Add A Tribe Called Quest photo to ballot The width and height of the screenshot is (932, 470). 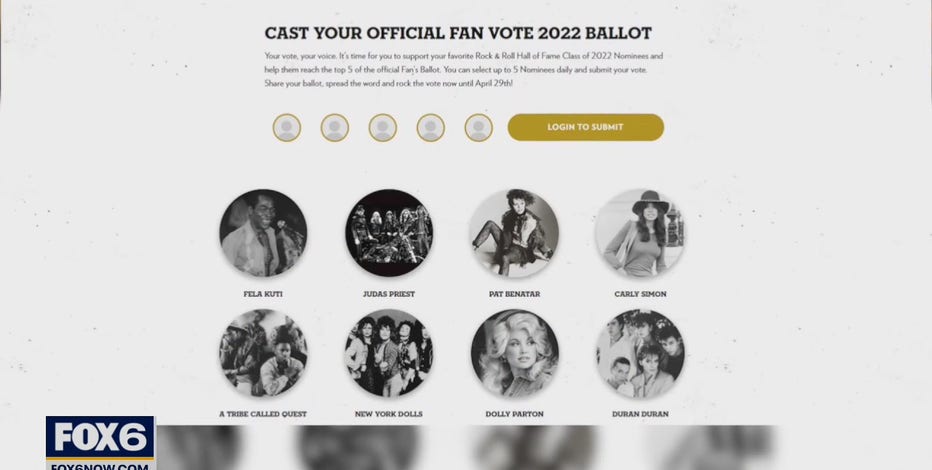point(263,353)
